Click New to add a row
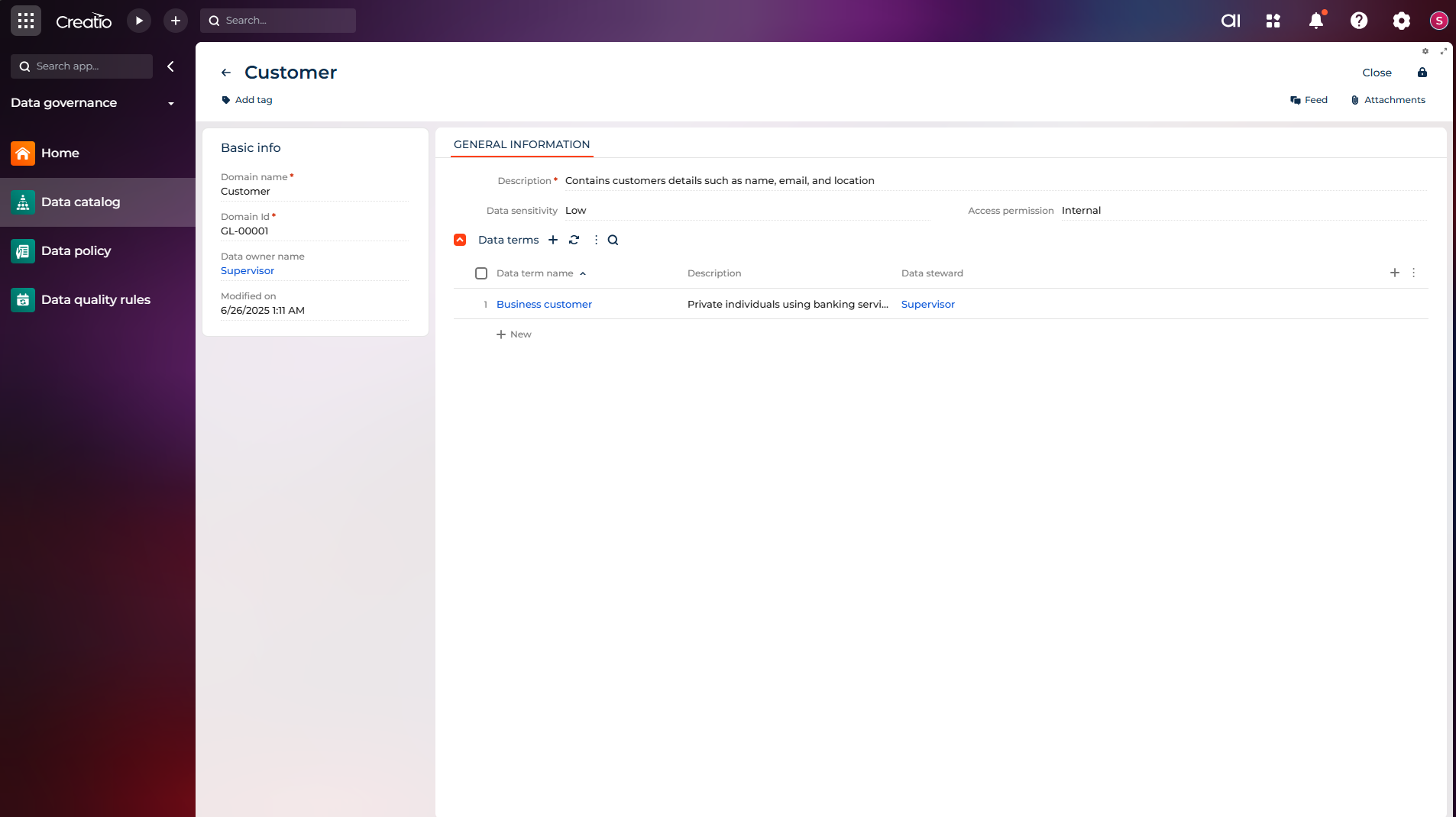The height and width of the screenshot is (817, 1456). [x=514, y=334]
